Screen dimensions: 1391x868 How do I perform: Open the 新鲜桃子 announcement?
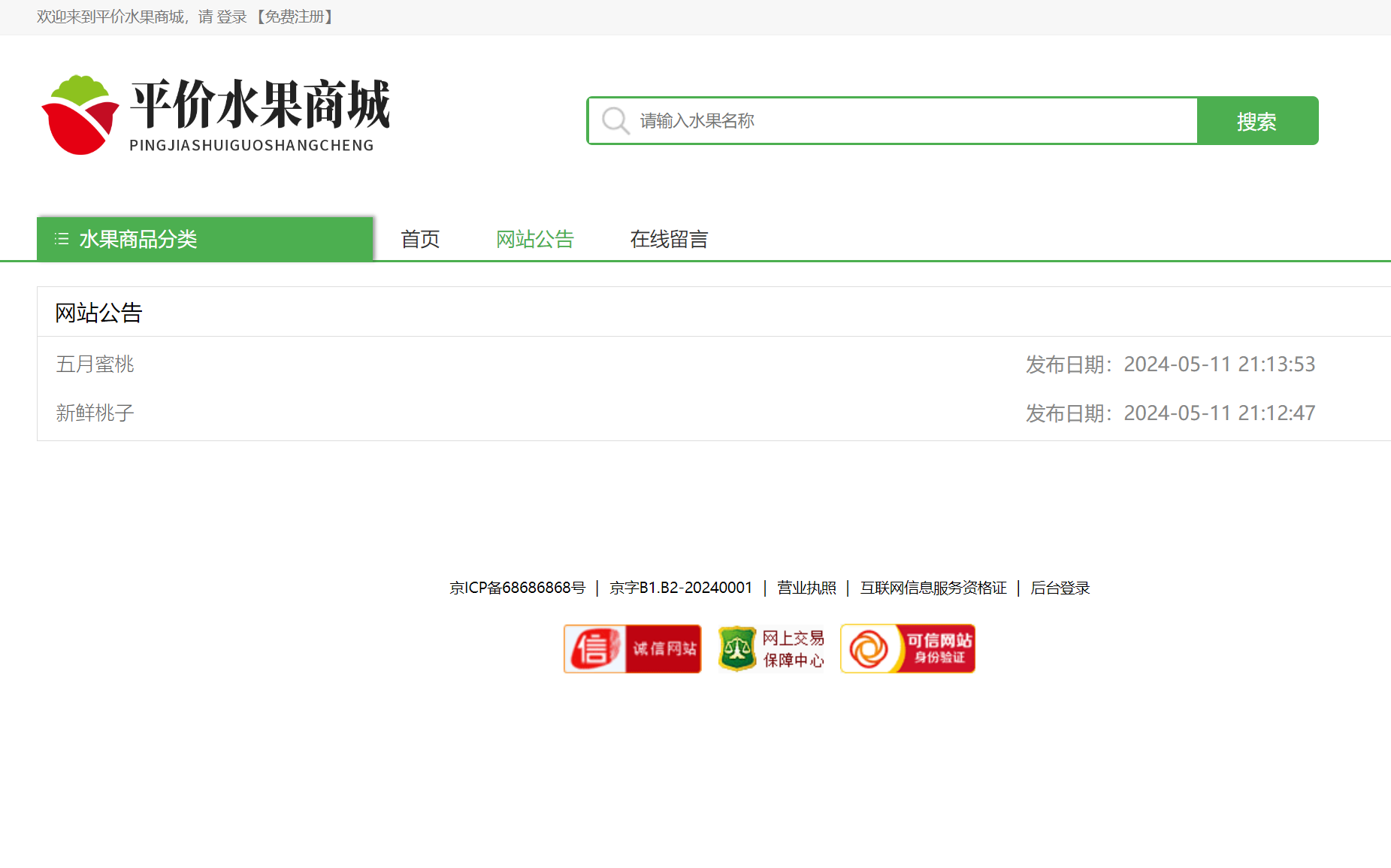94,413
